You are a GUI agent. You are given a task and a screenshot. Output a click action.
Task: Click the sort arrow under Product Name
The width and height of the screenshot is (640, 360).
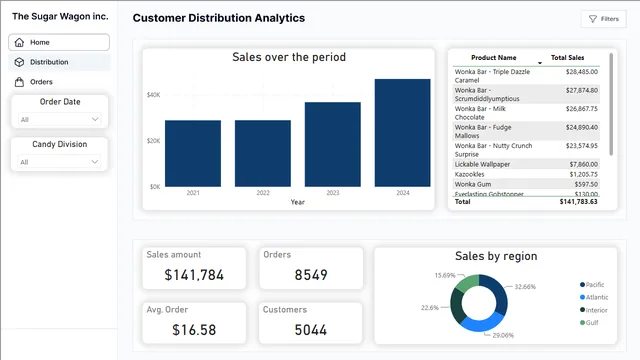[540, 63]
